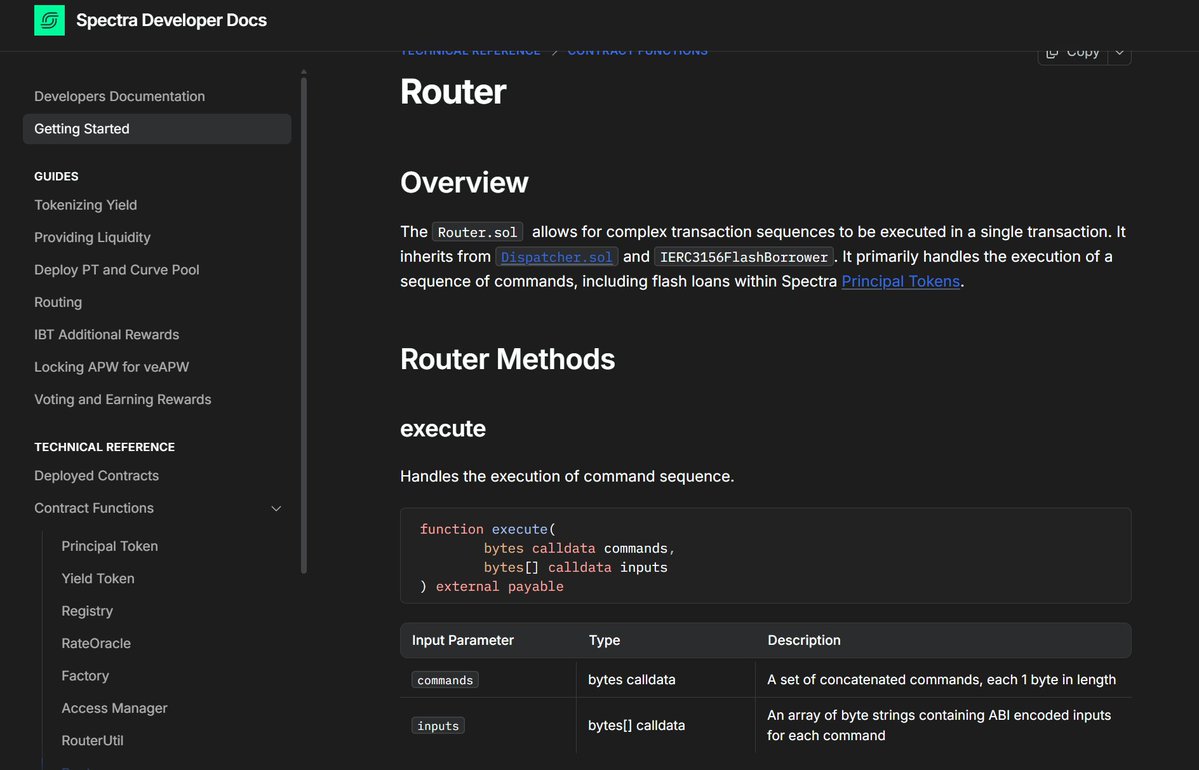This screenshot has width=1199, height=770.
Task: Follow the Principal Tokens link
Action: [x=901, y=281]
